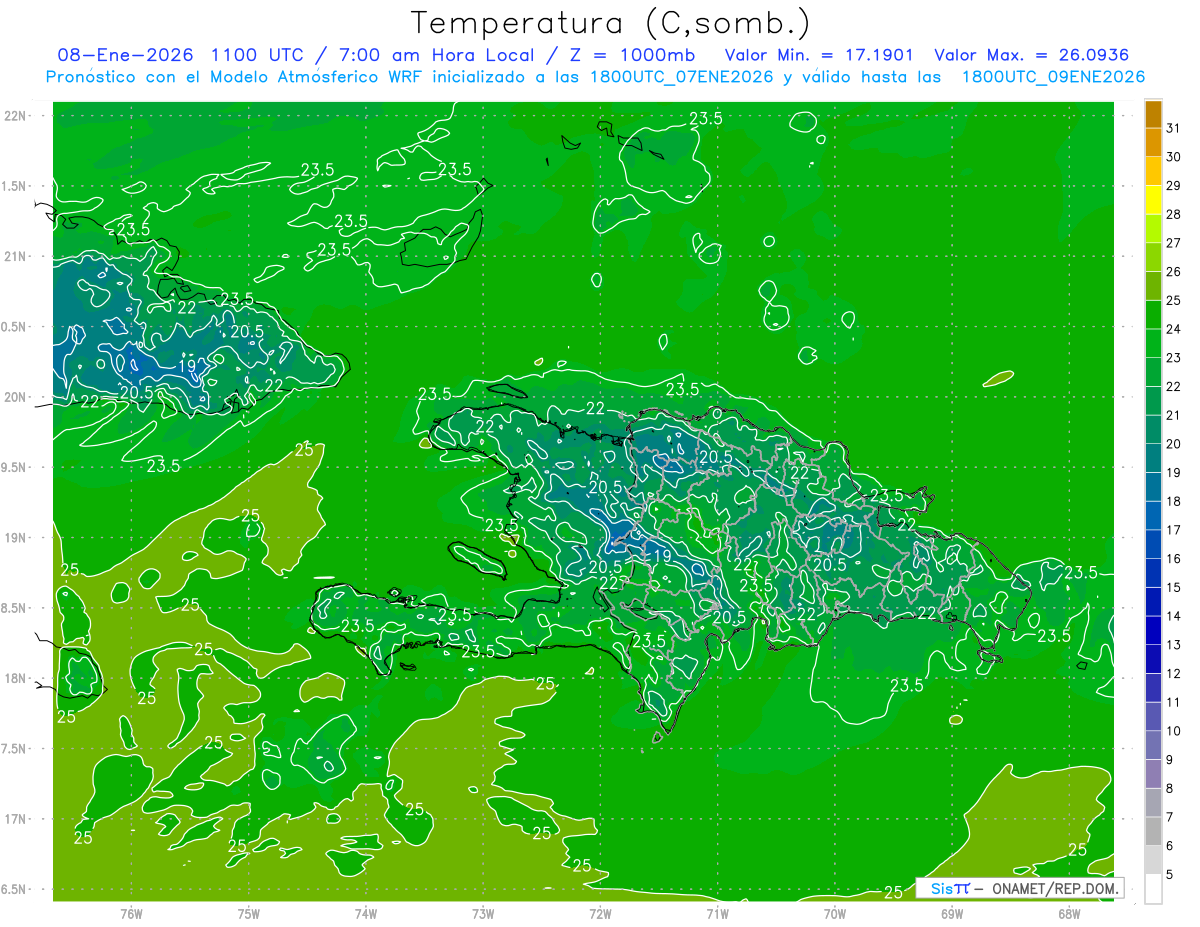Click the "74W" longitude axis label

click(x=366, y=914)
